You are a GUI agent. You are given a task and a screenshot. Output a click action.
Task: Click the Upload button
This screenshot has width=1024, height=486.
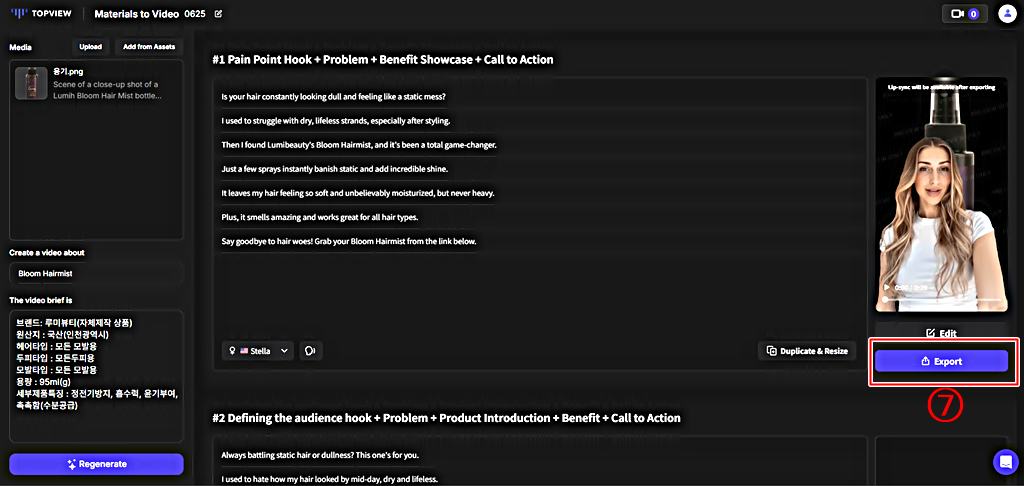90,47
